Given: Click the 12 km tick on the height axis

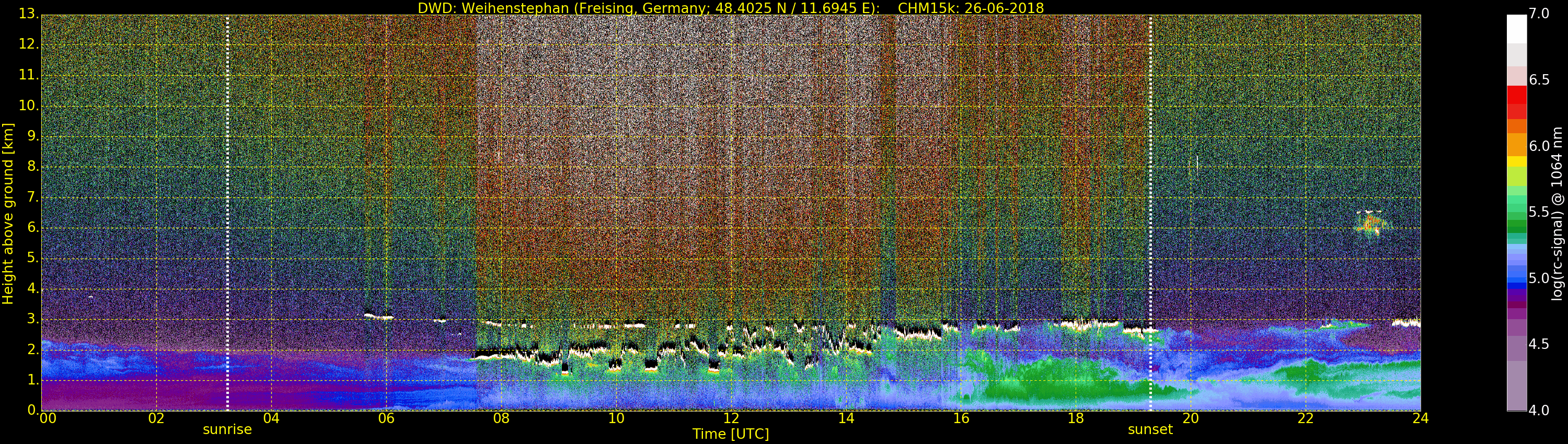Looking at the screenshot, I should coord(29,44).
